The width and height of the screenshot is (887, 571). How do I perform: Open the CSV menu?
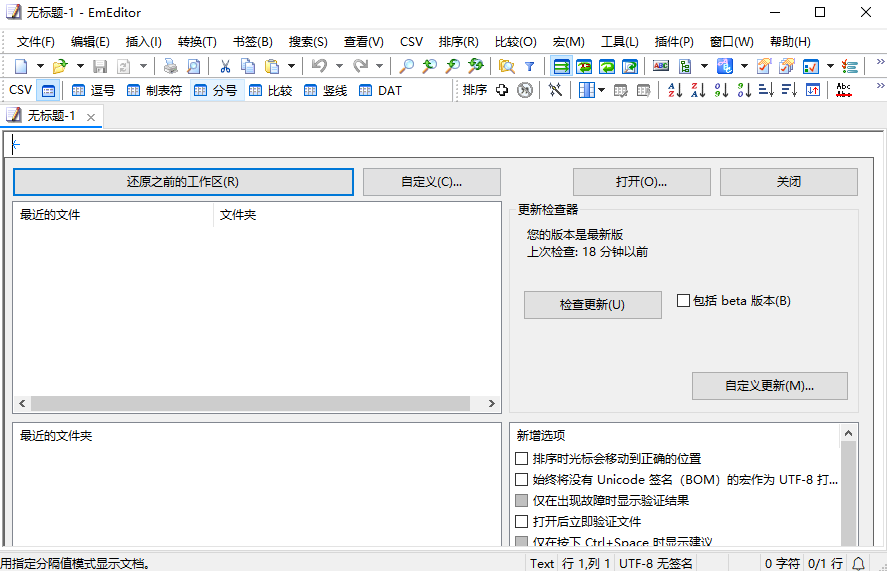(x=411, y=42)
